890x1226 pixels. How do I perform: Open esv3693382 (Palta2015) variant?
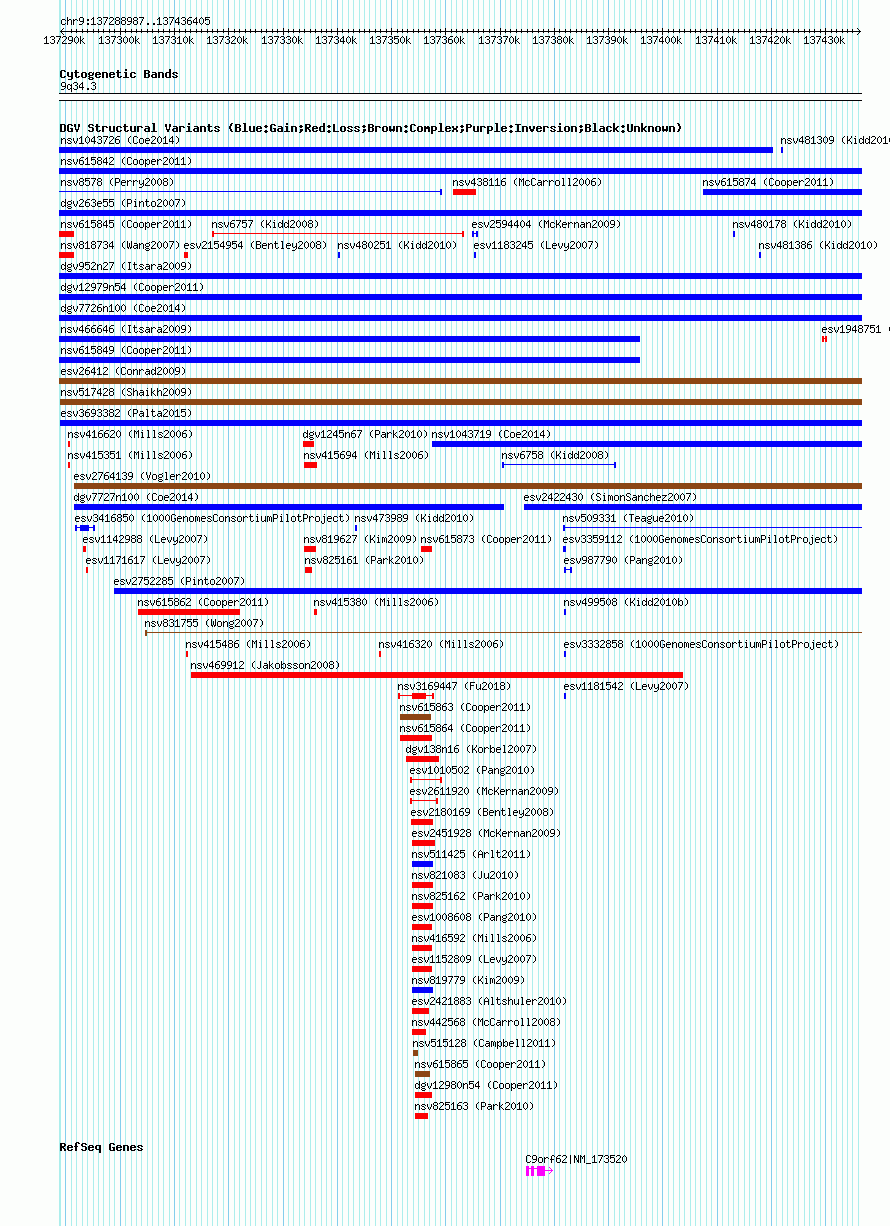[126, 413]
